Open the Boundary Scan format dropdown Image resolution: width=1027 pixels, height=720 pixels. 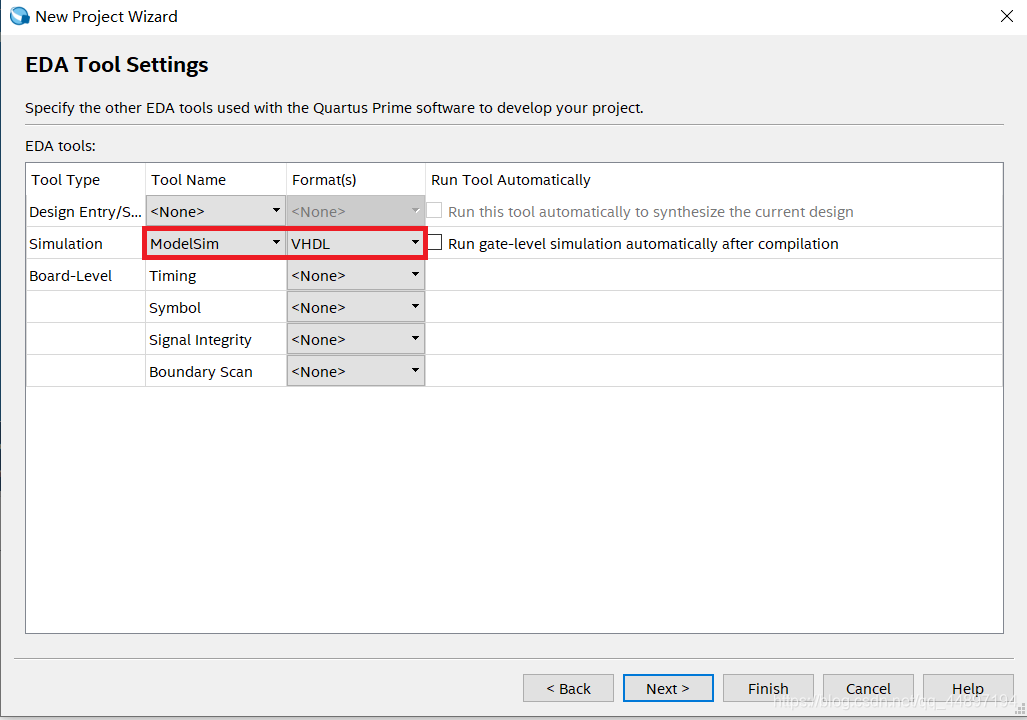click(x=356, y=371)
